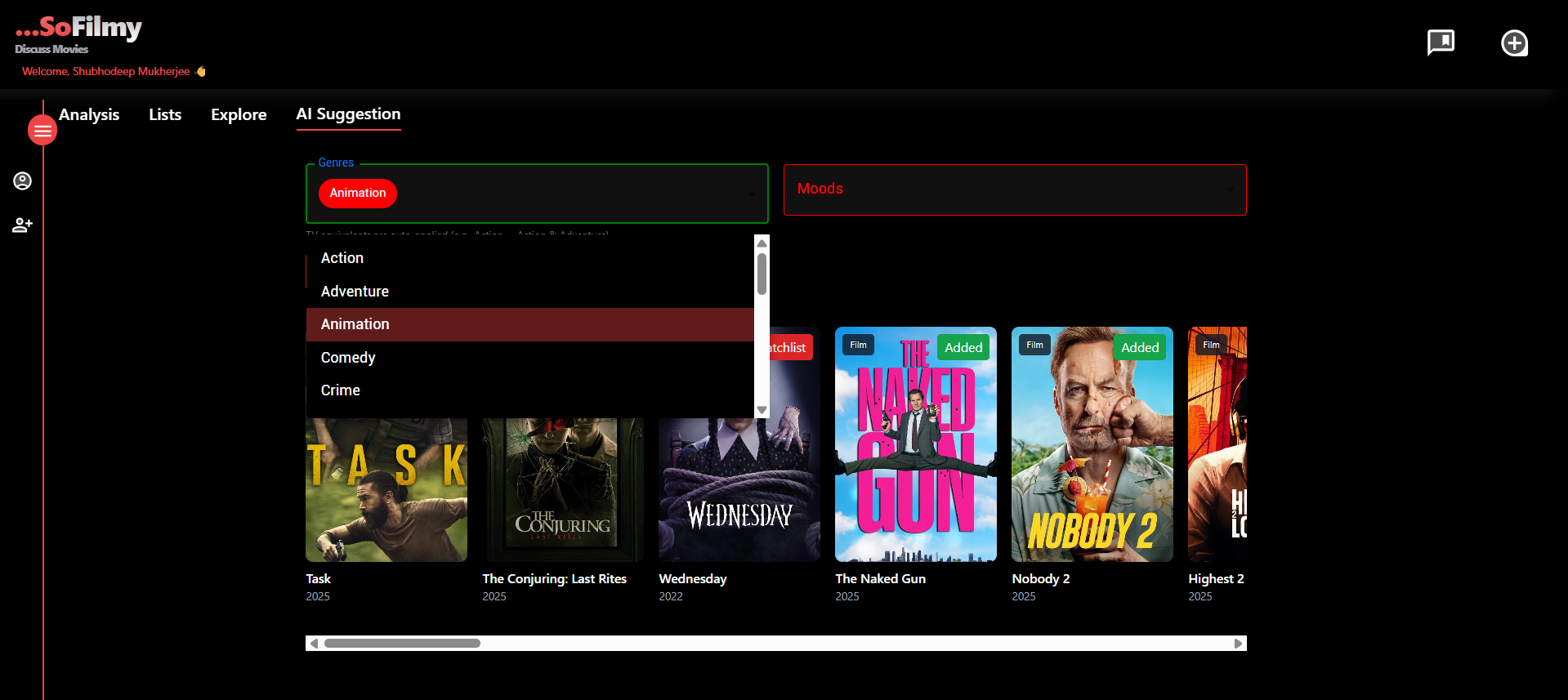Choose Comedy from the genre list
Screen dimensions: 1568x700
coord(529,358)
